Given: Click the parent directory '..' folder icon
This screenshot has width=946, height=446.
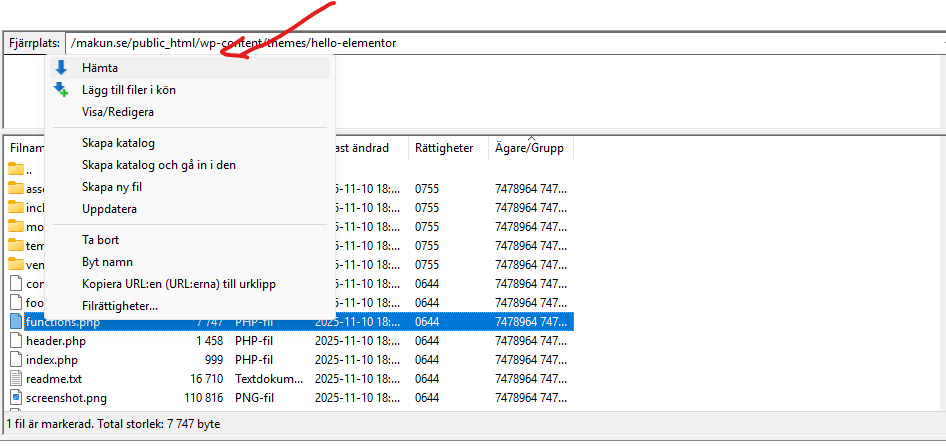Looking at the screenshot, I should (x=16, y=169).
